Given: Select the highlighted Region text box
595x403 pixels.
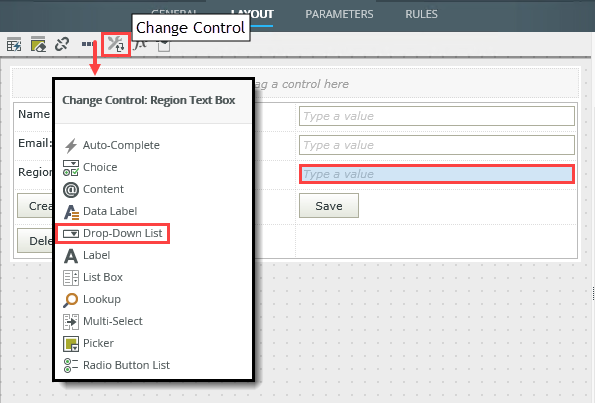Looking at the screenshot, I should click(x=437, y=174).
